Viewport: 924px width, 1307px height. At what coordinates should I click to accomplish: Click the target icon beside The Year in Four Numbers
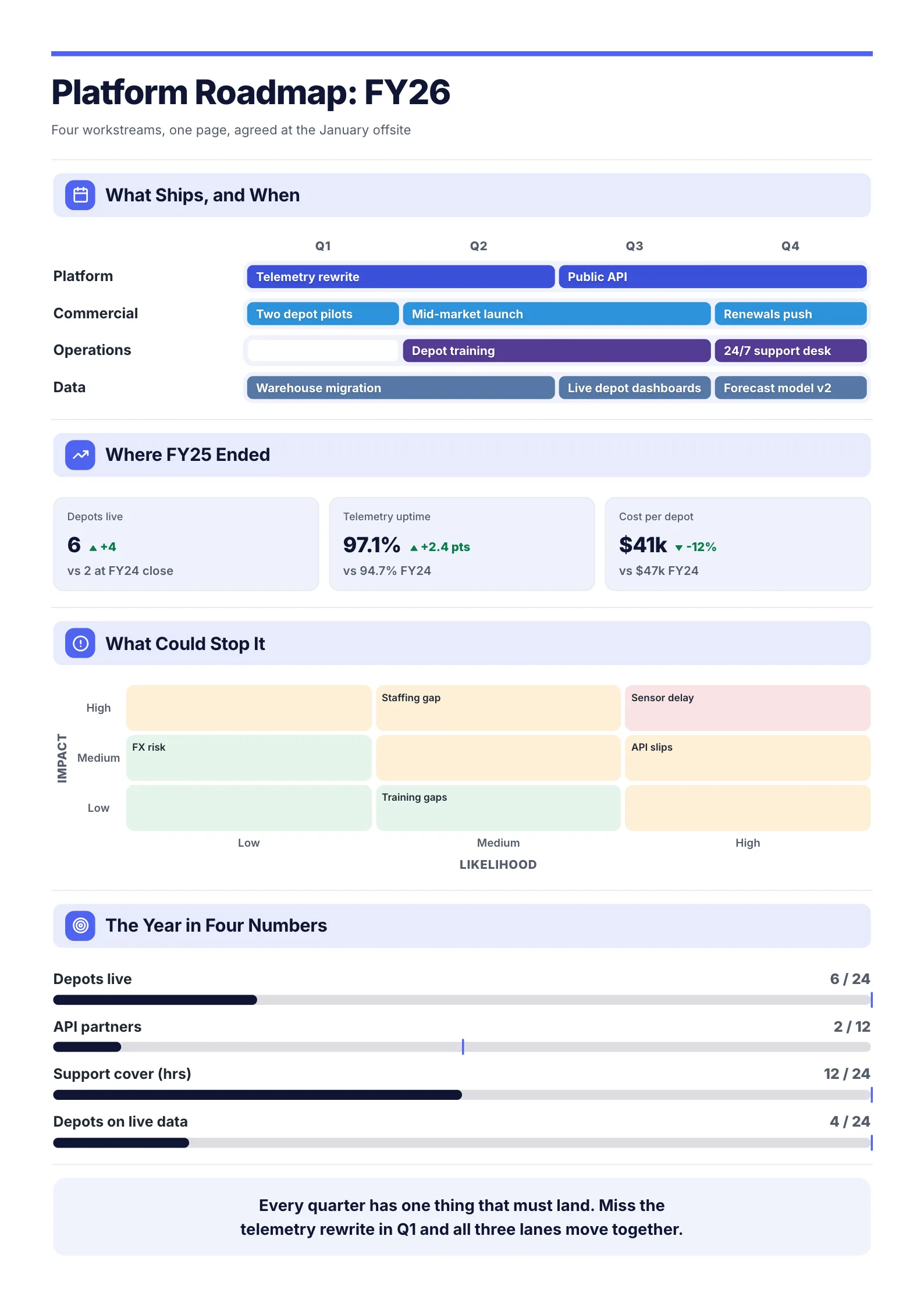point(80,925)
